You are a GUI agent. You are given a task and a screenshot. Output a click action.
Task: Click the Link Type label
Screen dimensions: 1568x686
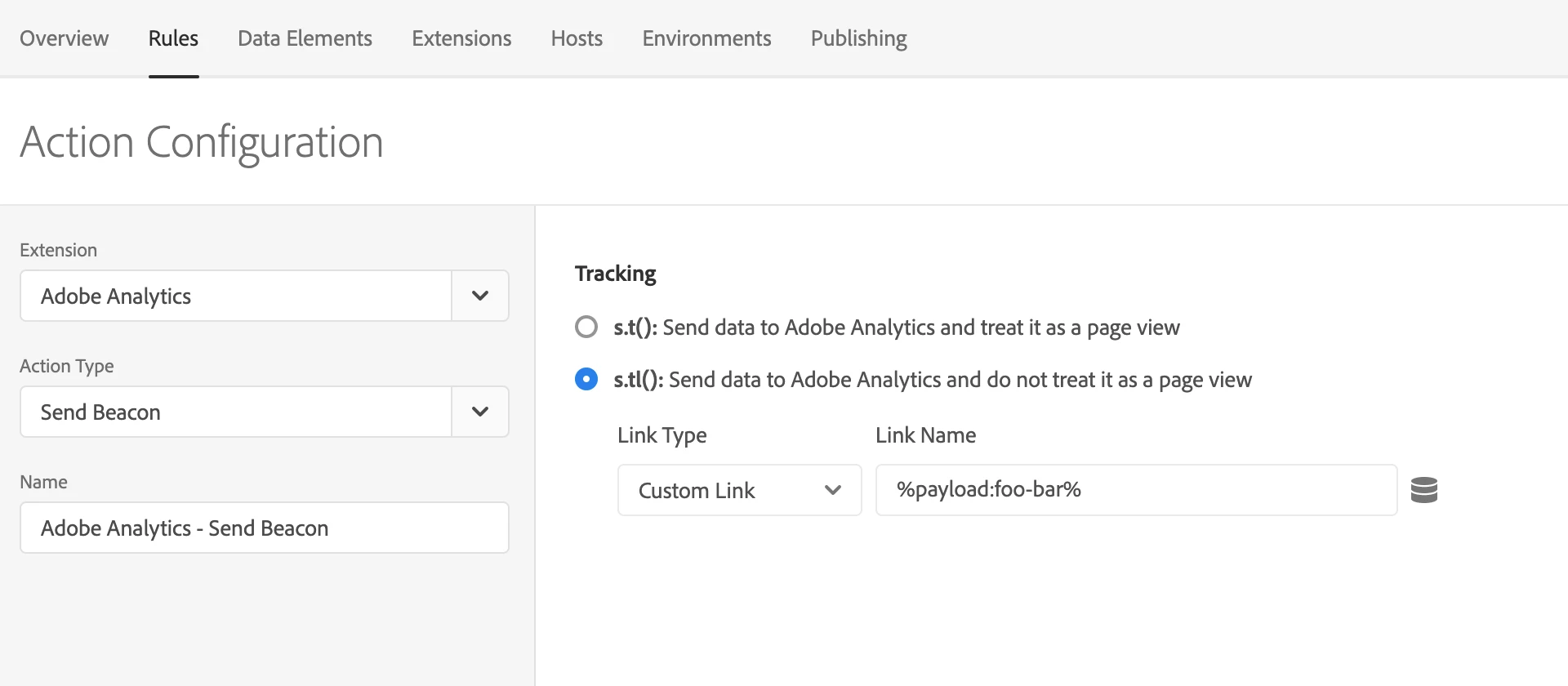661,435
